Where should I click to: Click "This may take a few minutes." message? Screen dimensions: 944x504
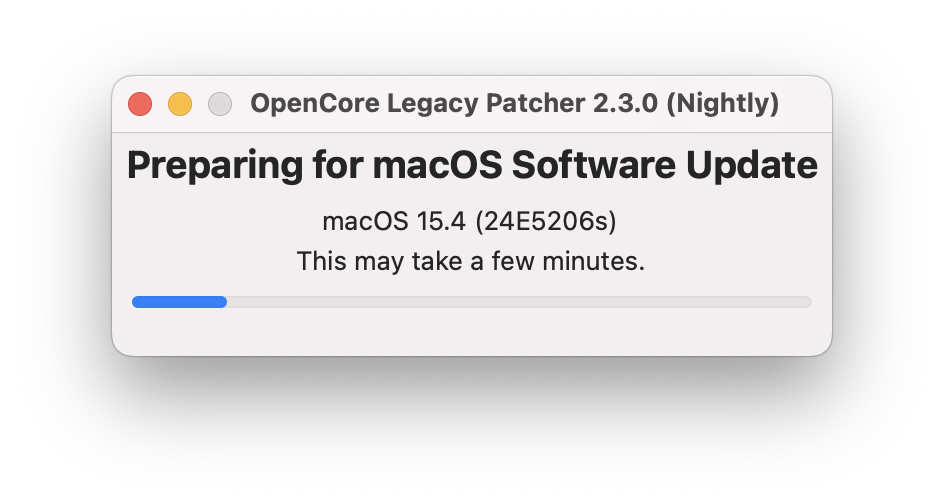tap(471, 262)
